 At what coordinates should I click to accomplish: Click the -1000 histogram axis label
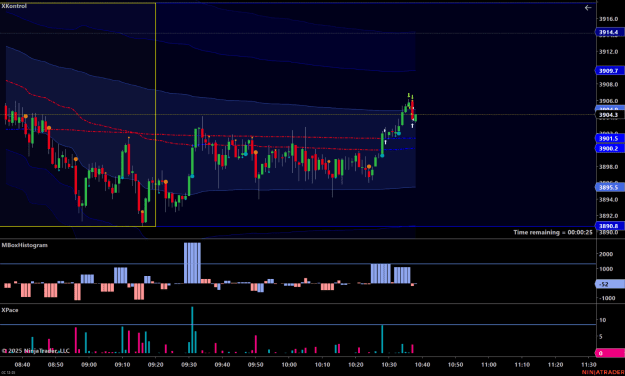(606, 298)
